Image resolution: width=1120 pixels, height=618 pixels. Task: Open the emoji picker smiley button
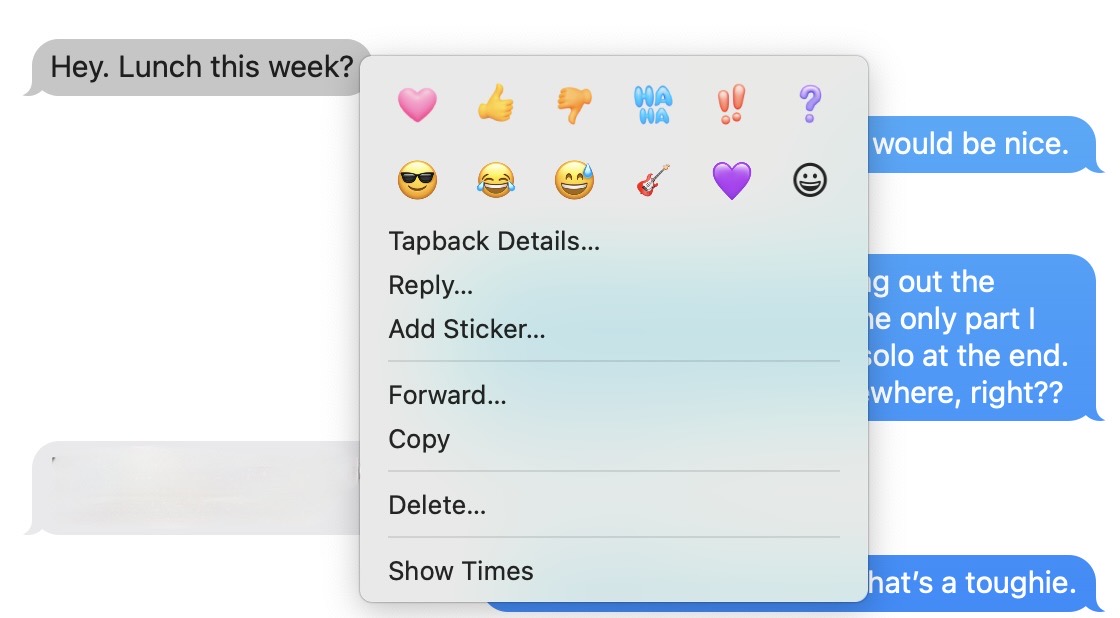tap(809, 182)
